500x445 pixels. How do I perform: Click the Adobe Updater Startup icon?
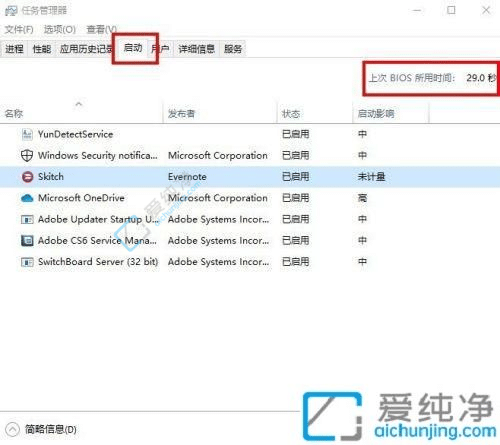point(27,220)
